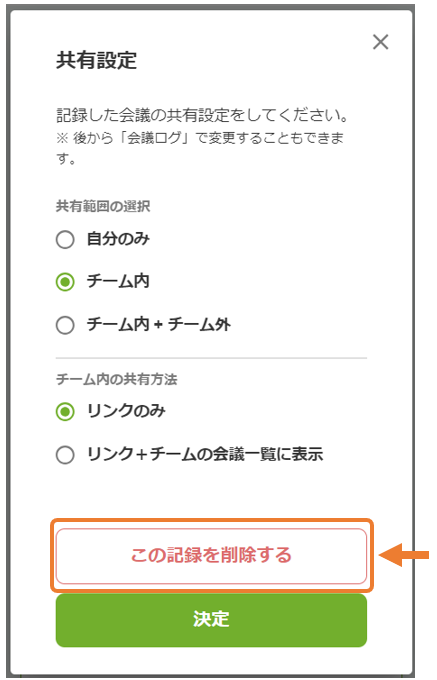437x680 pixels.
Task: Click the 自分のみ option label text
Action: [x=118, y=239]
